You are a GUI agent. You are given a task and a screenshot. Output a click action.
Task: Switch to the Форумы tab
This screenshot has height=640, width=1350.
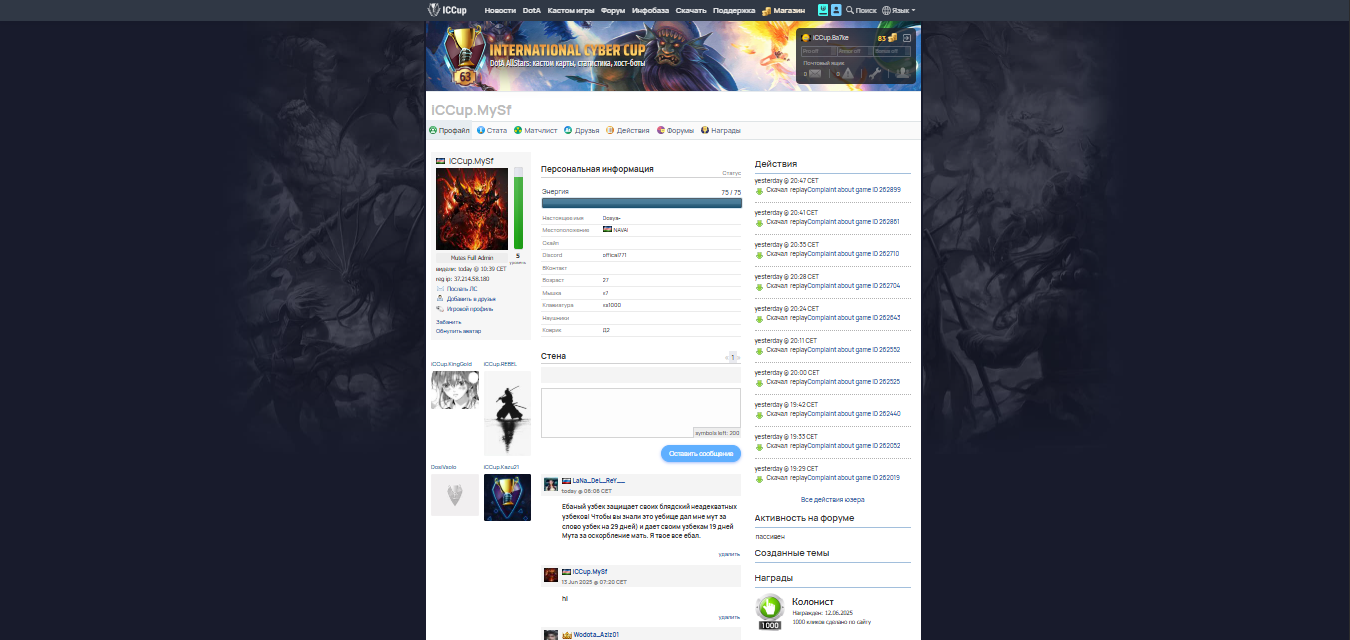pyautogui.click(x=676, y=130)
